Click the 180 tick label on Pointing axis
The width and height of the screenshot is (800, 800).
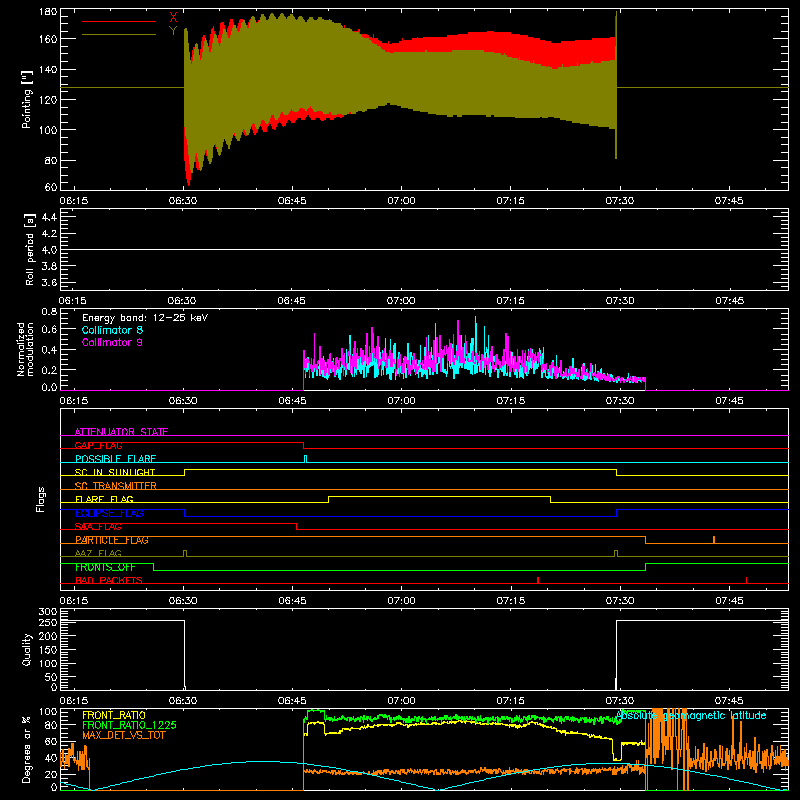[x=48, y=11]
